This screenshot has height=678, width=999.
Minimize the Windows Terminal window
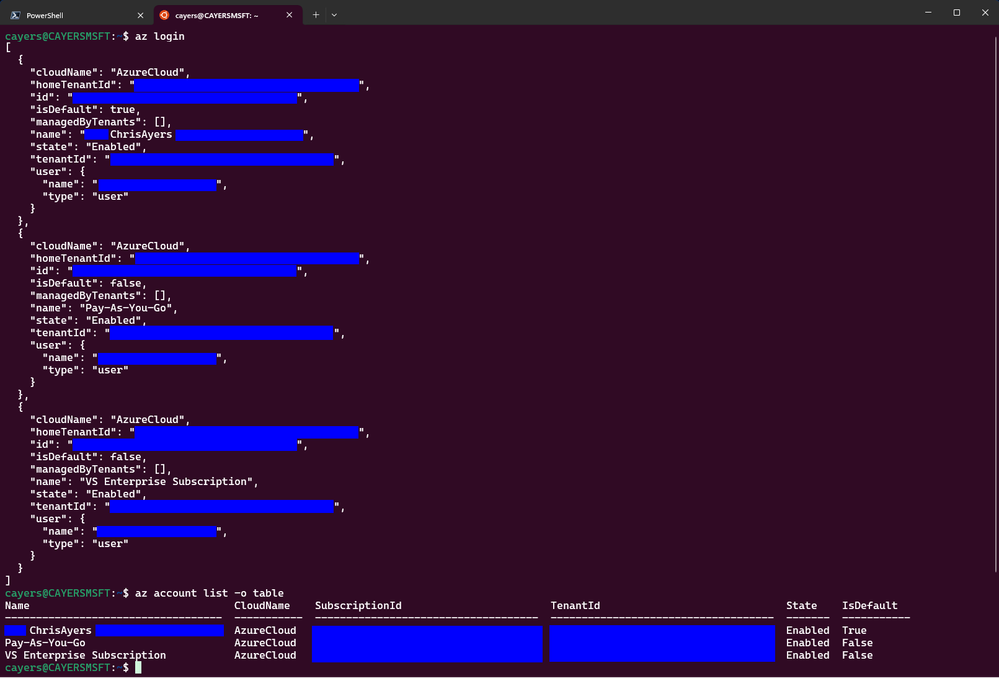pyautogui.click(x=928, y=12)
